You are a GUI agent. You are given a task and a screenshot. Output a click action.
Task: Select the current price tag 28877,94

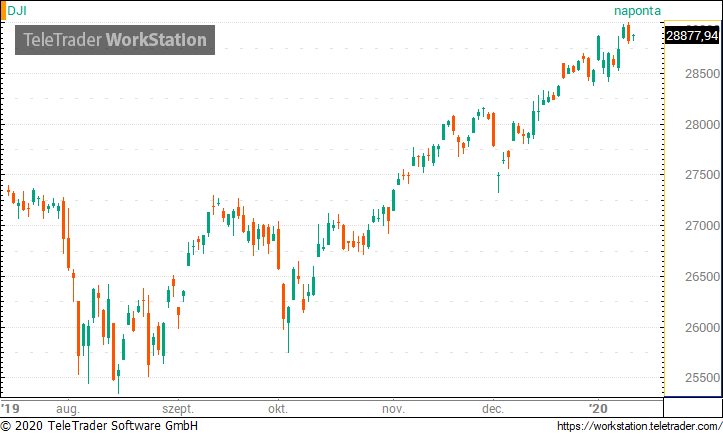692,36
